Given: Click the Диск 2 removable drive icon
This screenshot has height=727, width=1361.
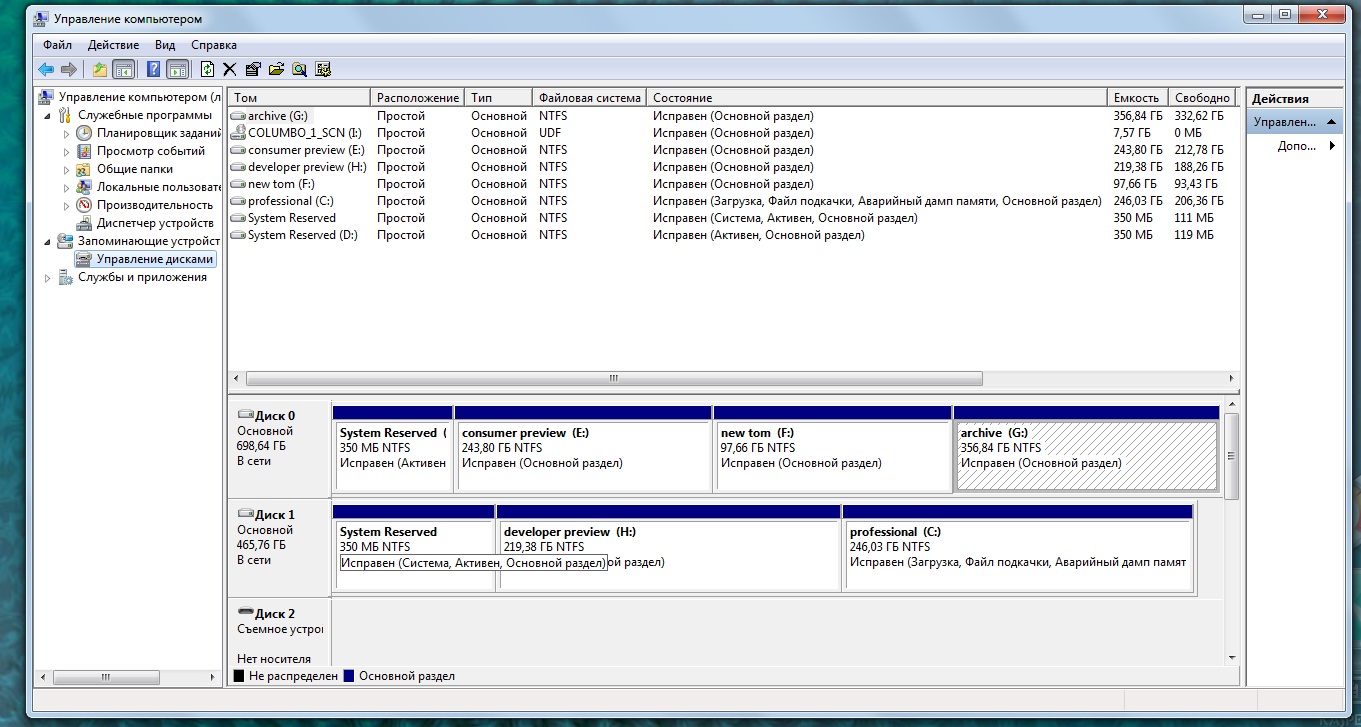Looking at the screenshot, I should click(245, 613).
